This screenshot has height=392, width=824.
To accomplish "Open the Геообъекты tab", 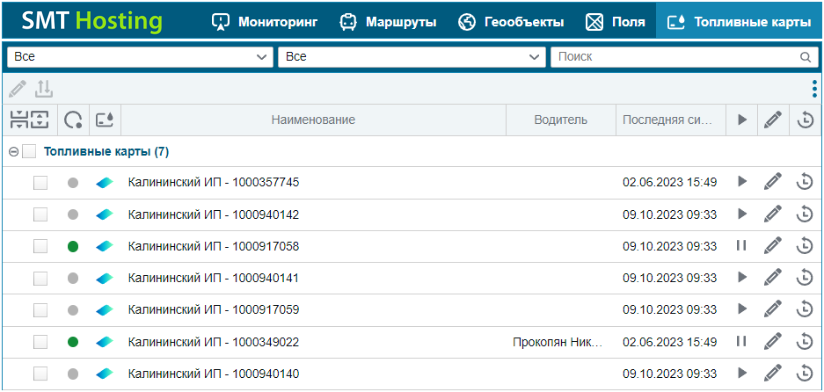I will click(511, 22).
